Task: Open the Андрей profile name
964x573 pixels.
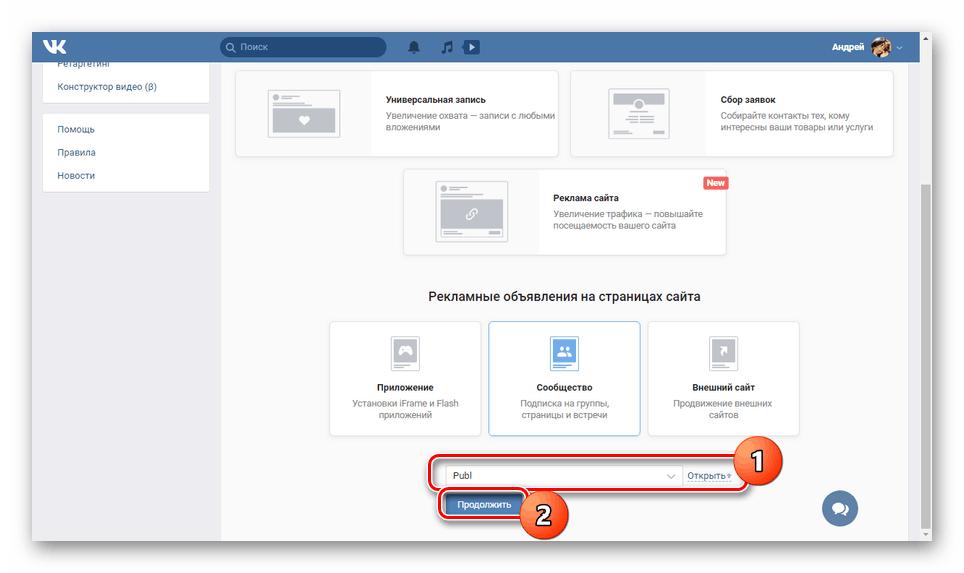Action: [x=848, y=47]
